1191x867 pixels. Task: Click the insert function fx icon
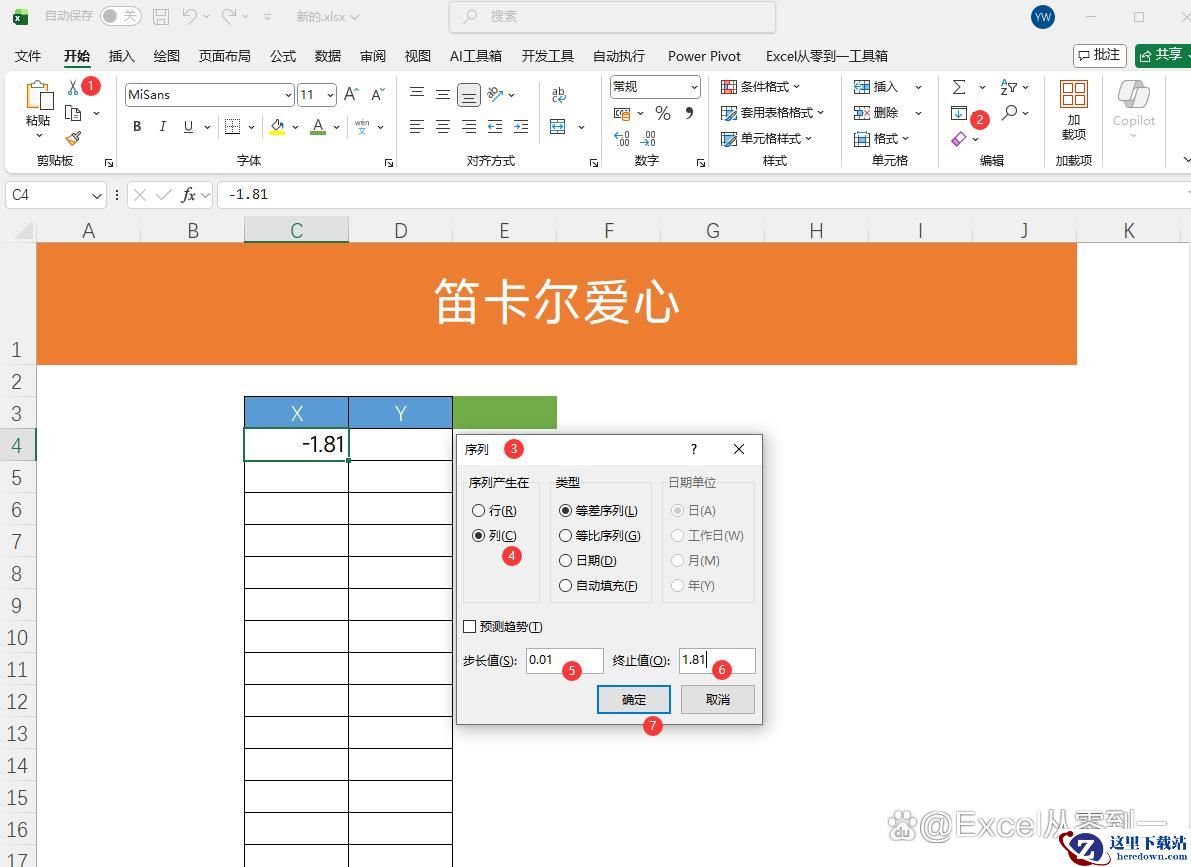pos(188,195)
